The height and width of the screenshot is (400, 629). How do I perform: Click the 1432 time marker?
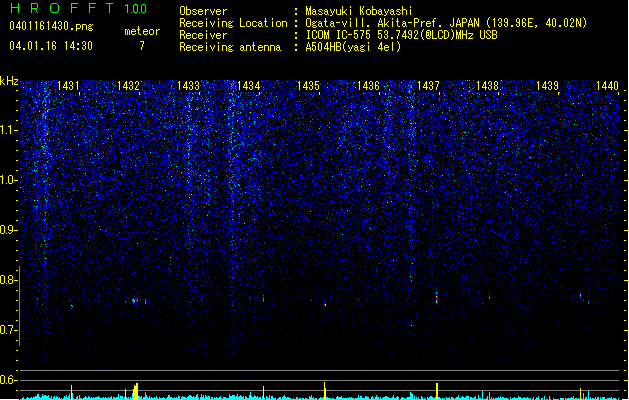128,86
